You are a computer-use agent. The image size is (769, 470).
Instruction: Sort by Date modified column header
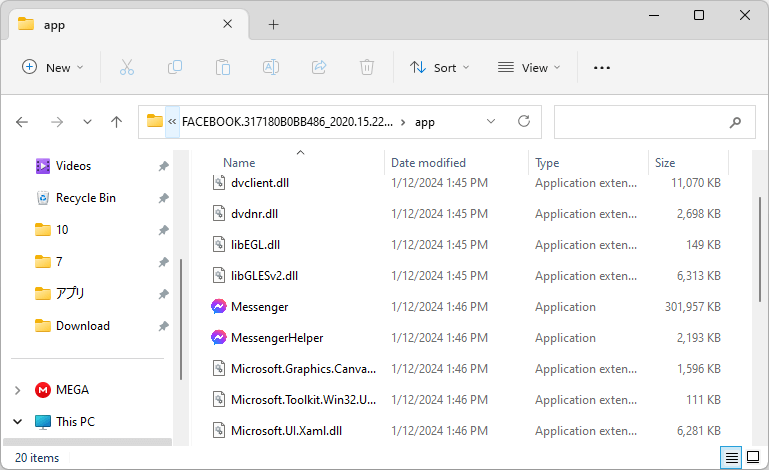click(x=428, y=163)
